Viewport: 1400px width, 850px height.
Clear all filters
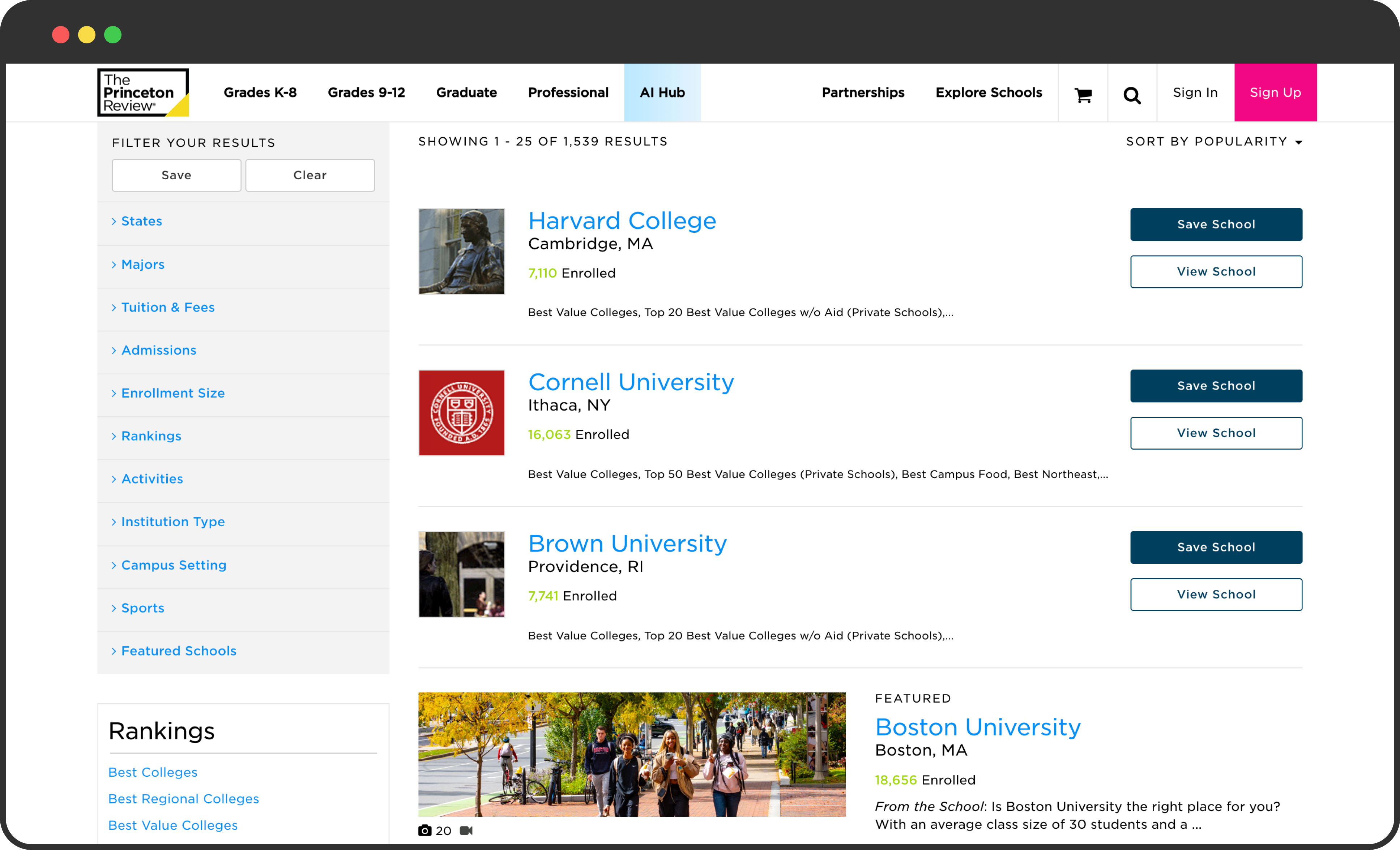click(310, 175)
